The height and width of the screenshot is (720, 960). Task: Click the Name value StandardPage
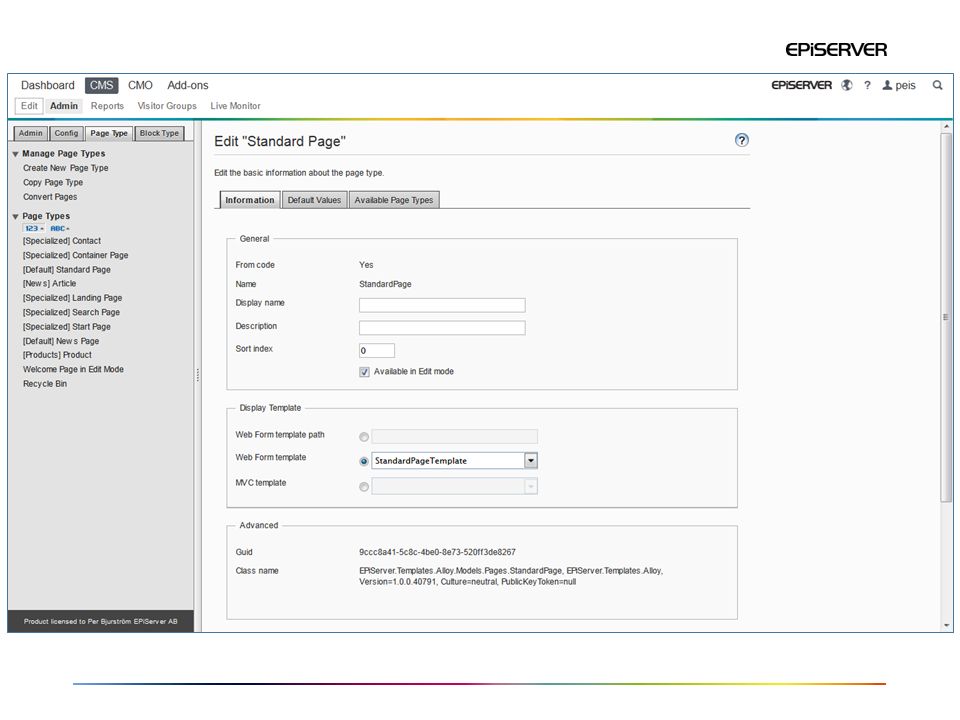385,284
